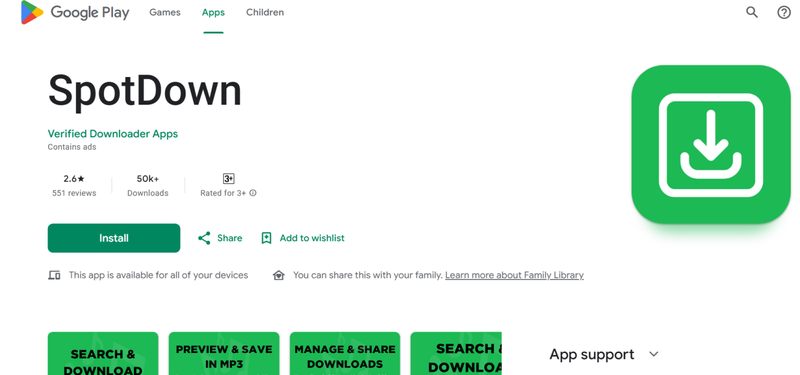Open the Preview & Save in MP3 screenshot

coord(224,354)
